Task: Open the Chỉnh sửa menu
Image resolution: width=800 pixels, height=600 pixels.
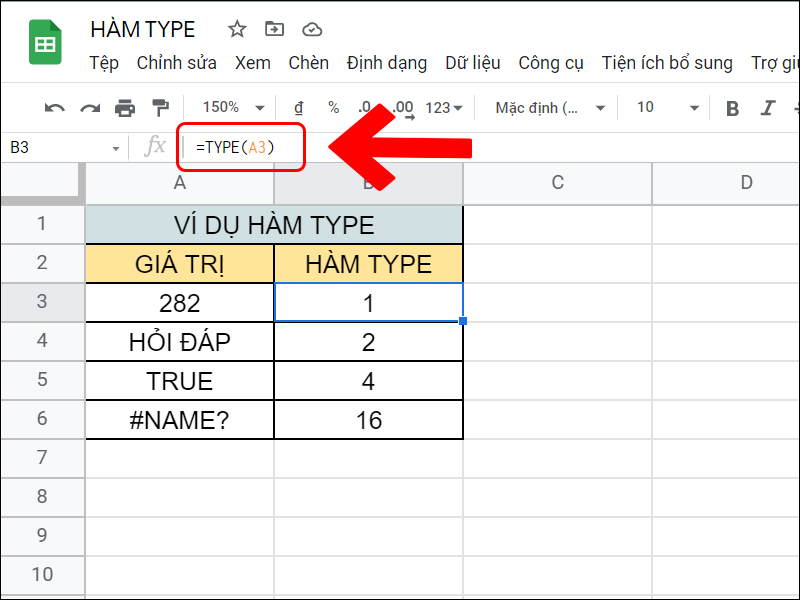Action: pyautogui.click(x=177, y=63)
